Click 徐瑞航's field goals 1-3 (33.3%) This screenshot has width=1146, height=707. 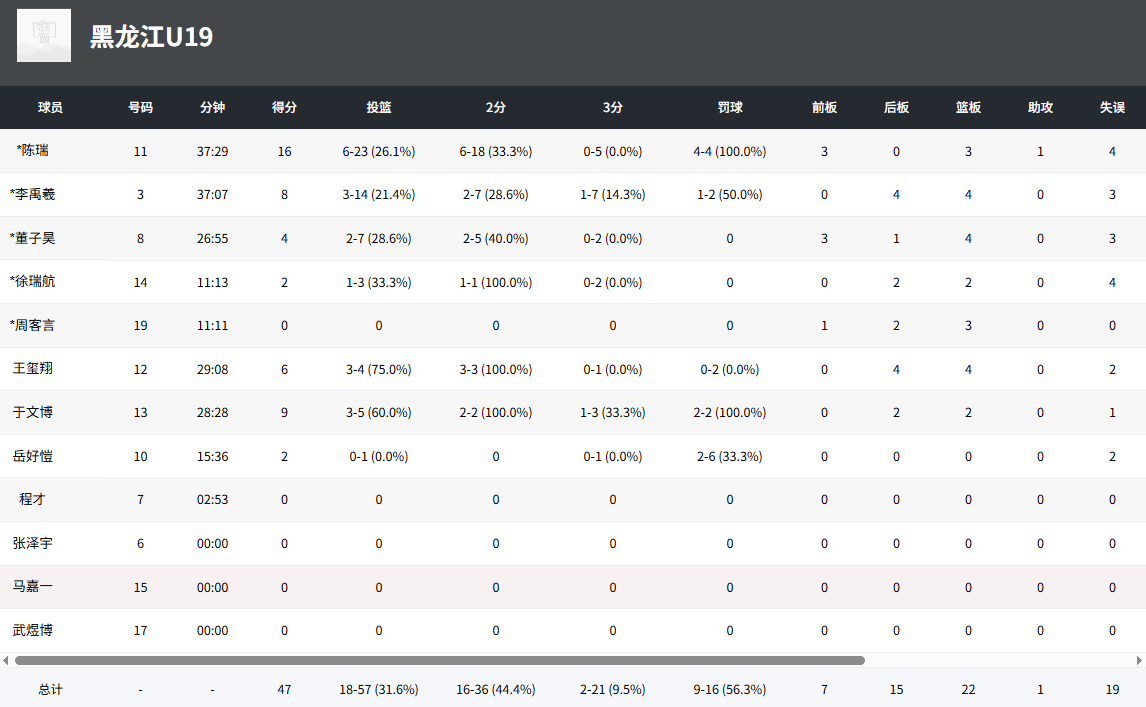point(379,282)
